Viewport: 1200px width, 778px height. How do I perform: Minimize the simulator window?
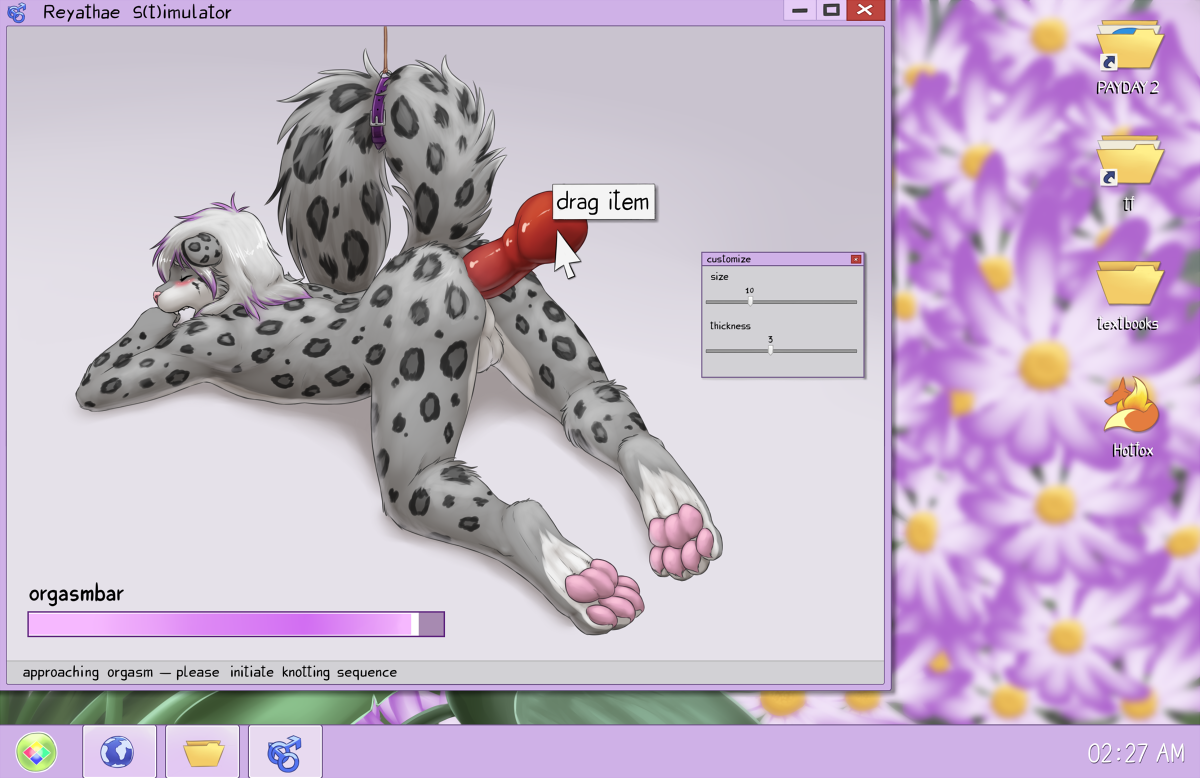pyautogui.click(x=799, y=10)
